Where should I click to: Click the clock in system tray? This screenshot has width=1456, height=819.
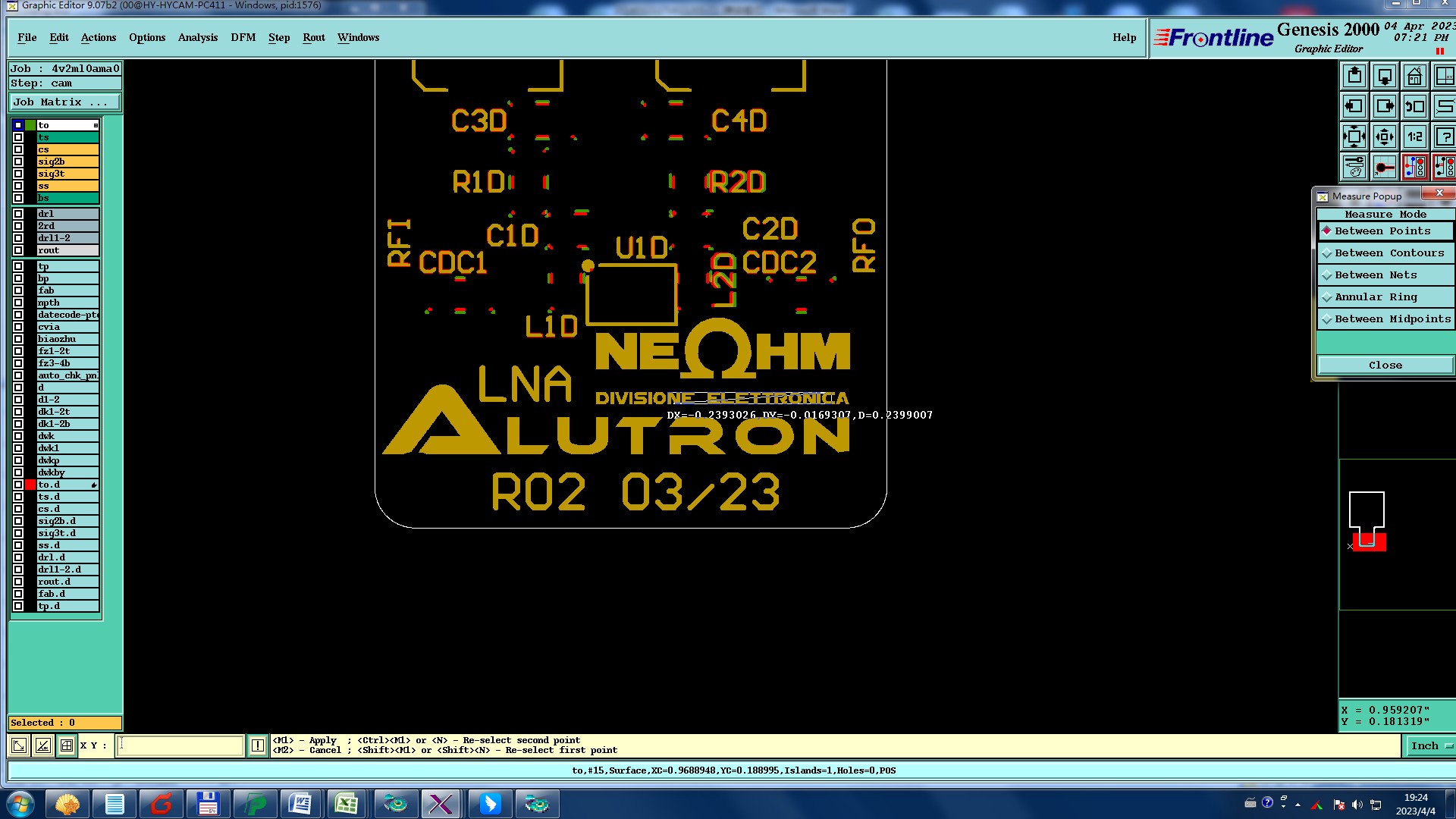(x=1415, y=804)
